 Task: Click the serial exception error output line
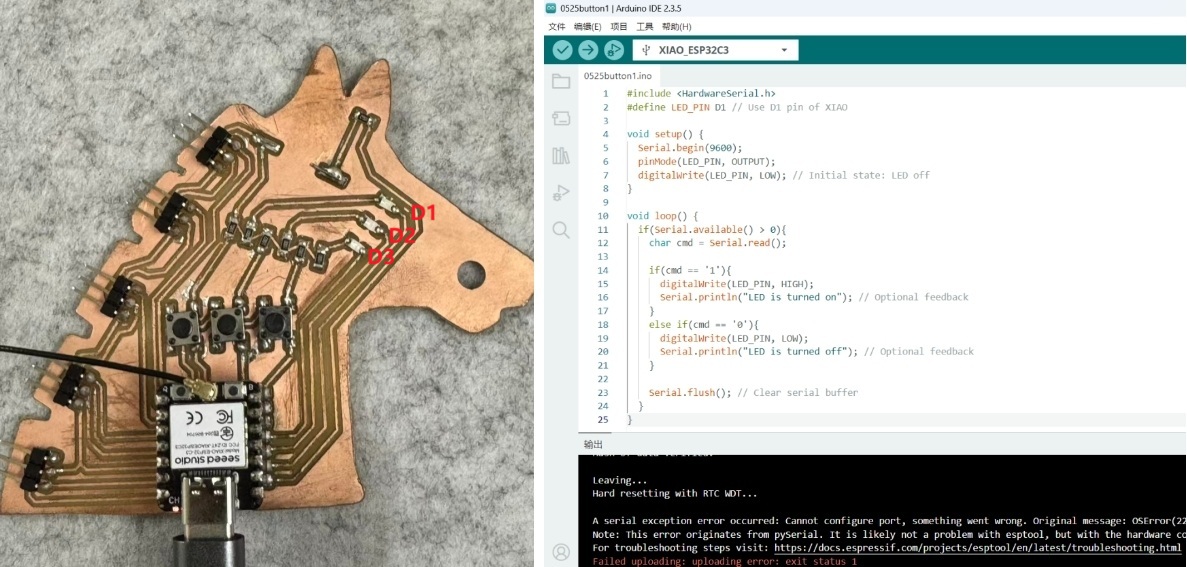889,520
